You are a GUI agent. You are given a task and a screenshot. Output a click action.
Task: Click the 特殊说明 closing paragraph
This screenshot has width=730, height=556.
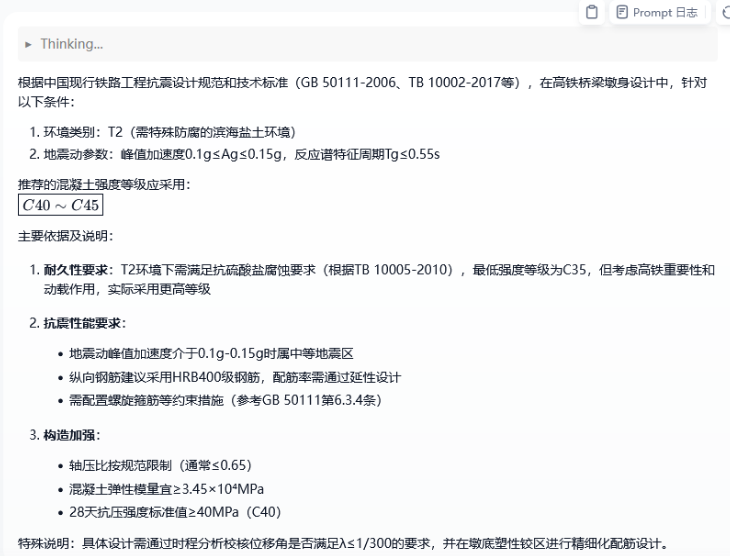tap(344, 543)
